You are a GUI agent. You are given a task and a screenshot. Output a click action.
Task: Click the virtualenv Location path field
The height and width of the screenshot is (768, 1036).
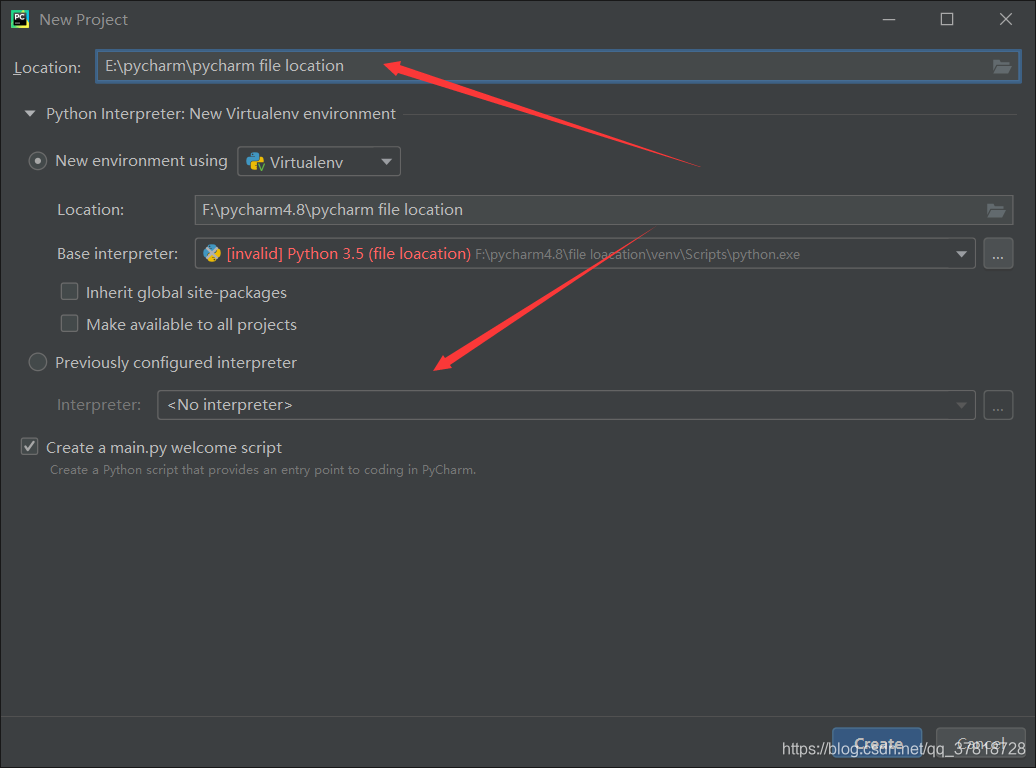[x=603, y=210]
